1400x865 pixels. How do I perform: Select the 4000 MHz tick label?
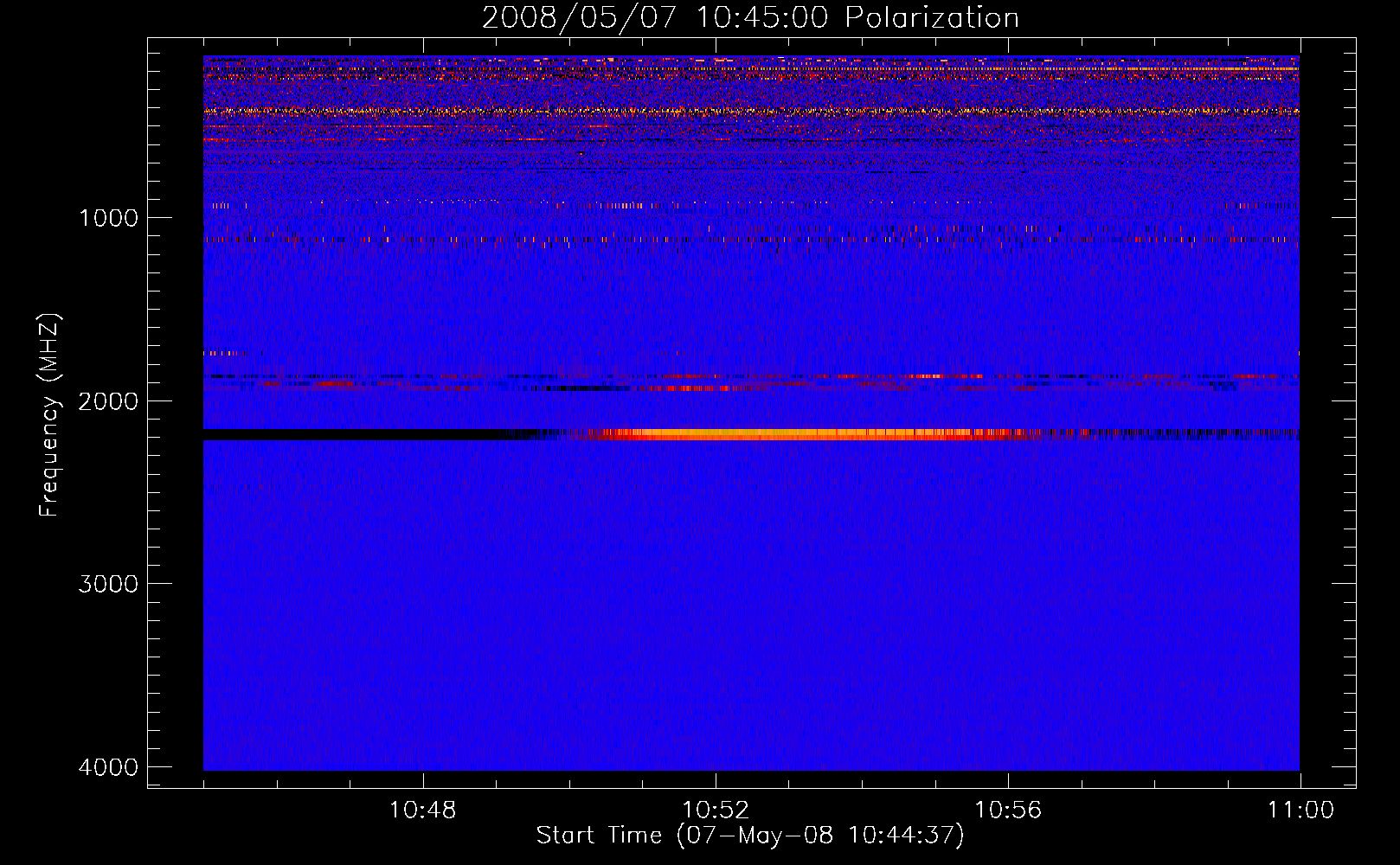[108, 767]
